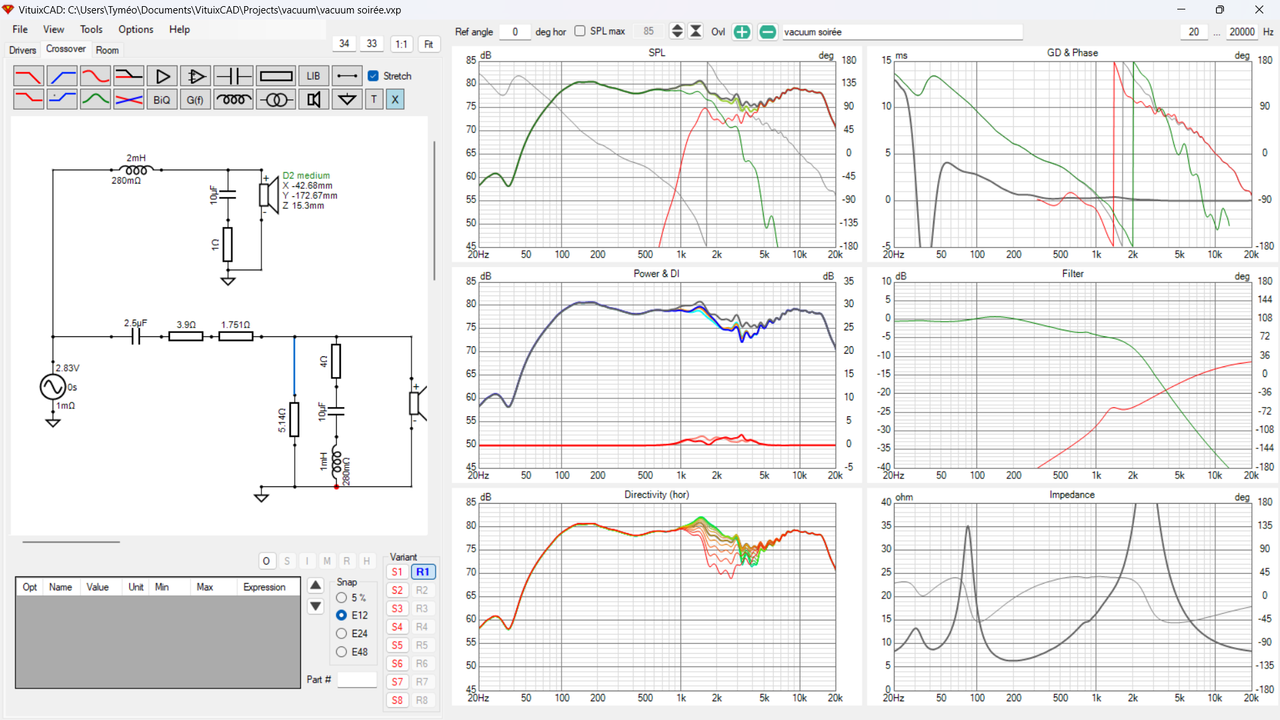Open the Help menu
Screen dimensions: 1280x720
point(180,29)
